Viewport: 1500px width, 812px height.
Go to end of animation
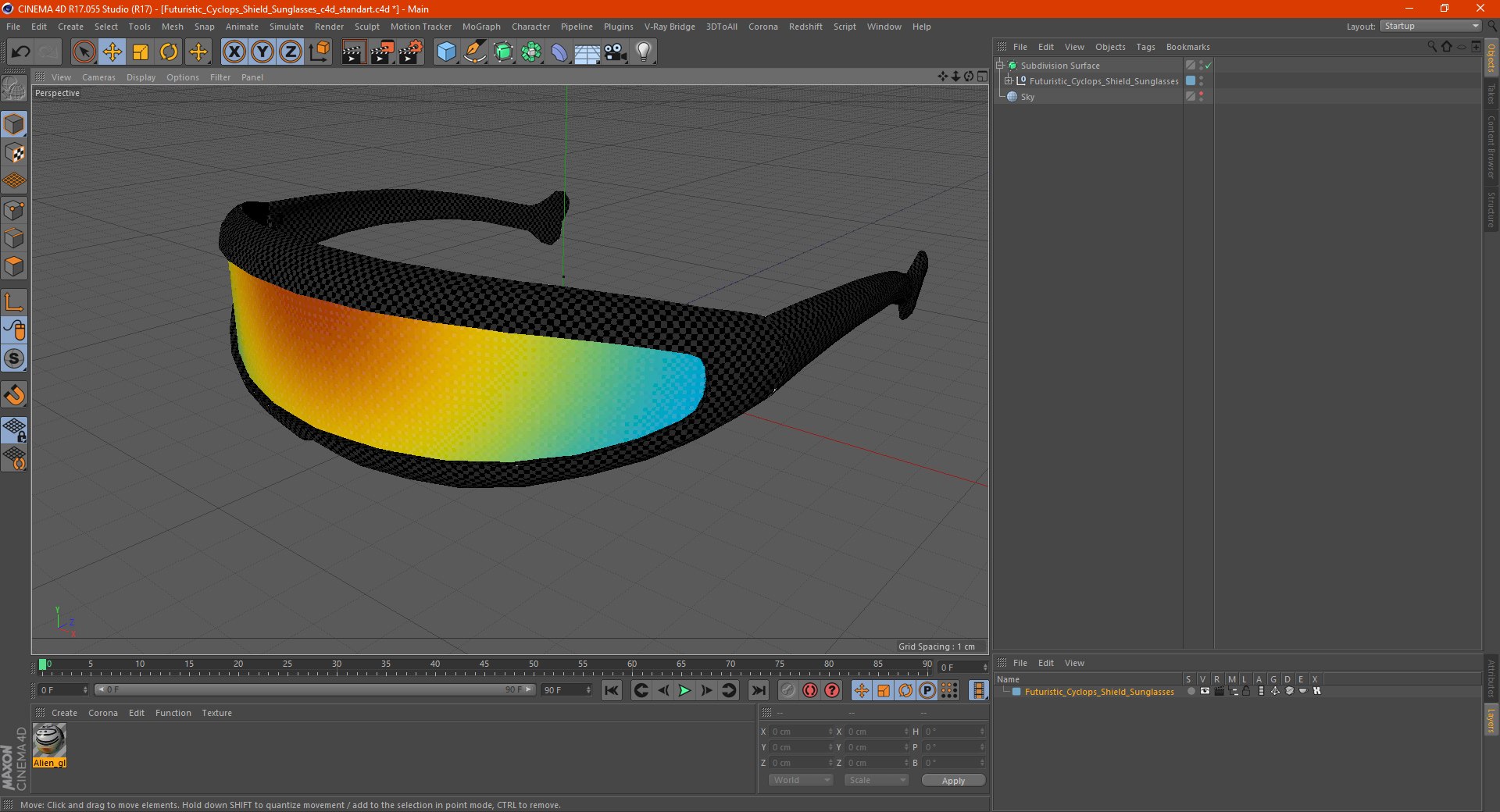759,690
